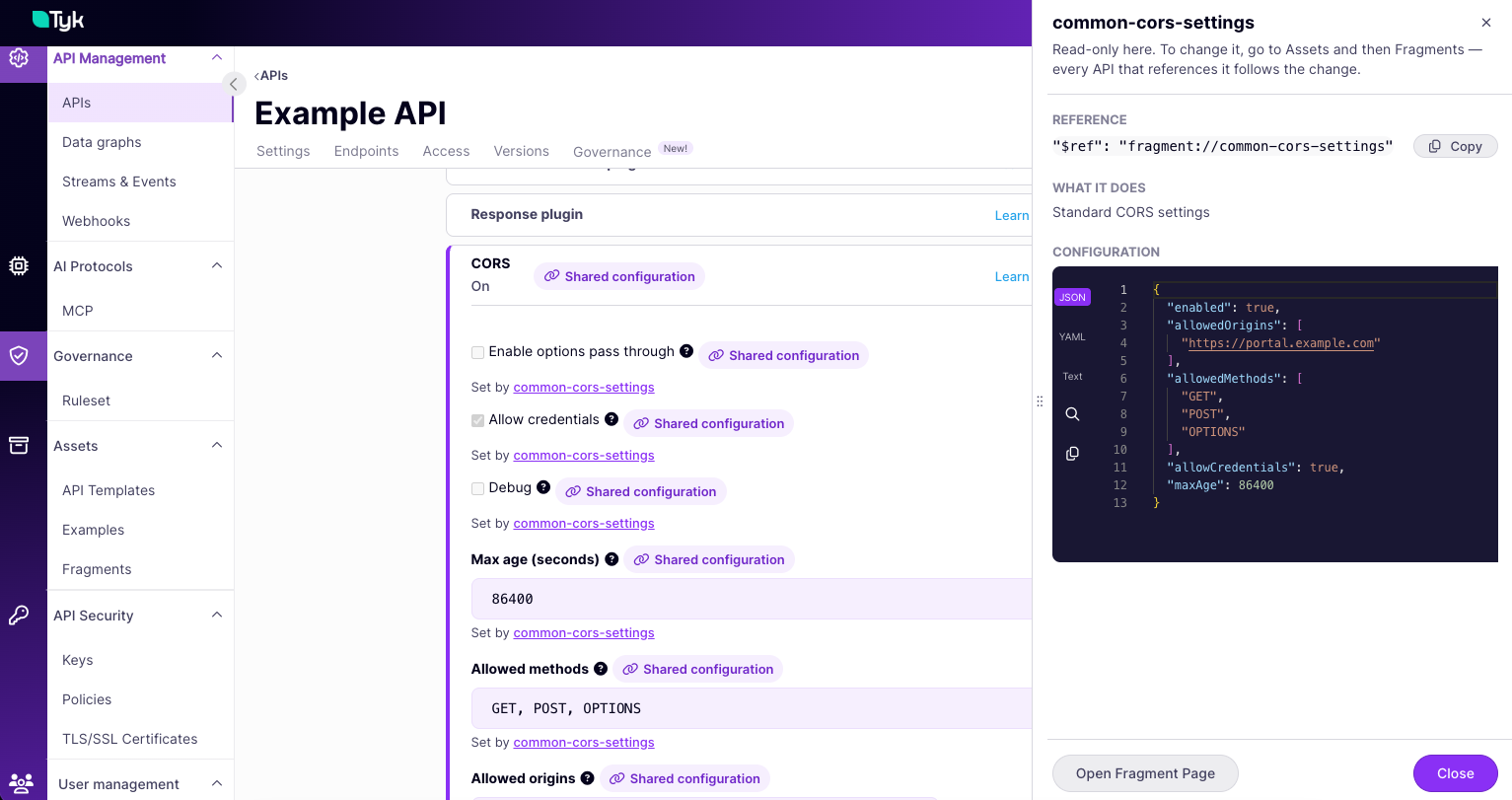Collapse the API Security section
The image size is (1512, 800).
tap(217, 615)
